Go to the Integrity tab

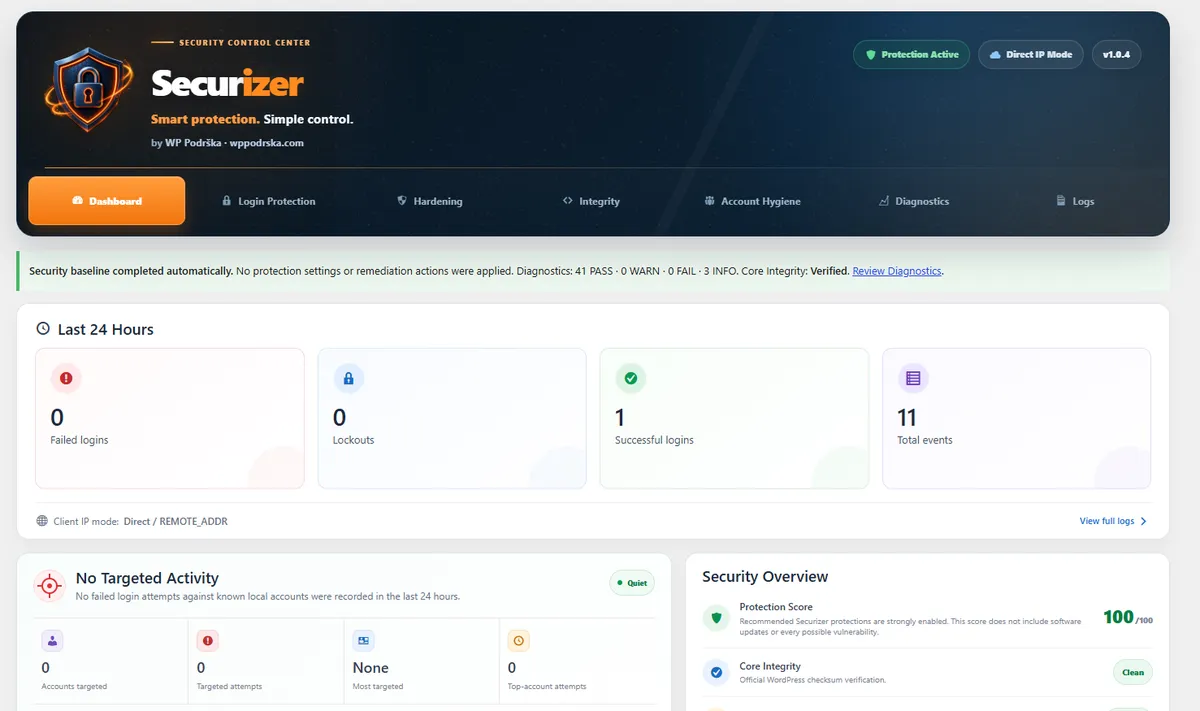point(591,201)
